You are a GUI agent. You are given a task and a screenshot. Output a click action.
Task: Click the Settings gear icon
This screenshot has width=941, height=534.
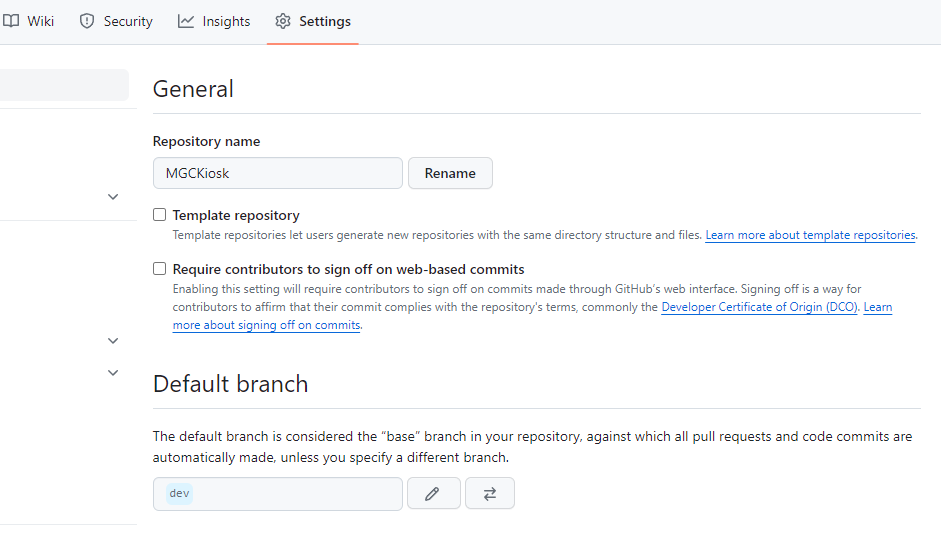coord(283,21)
